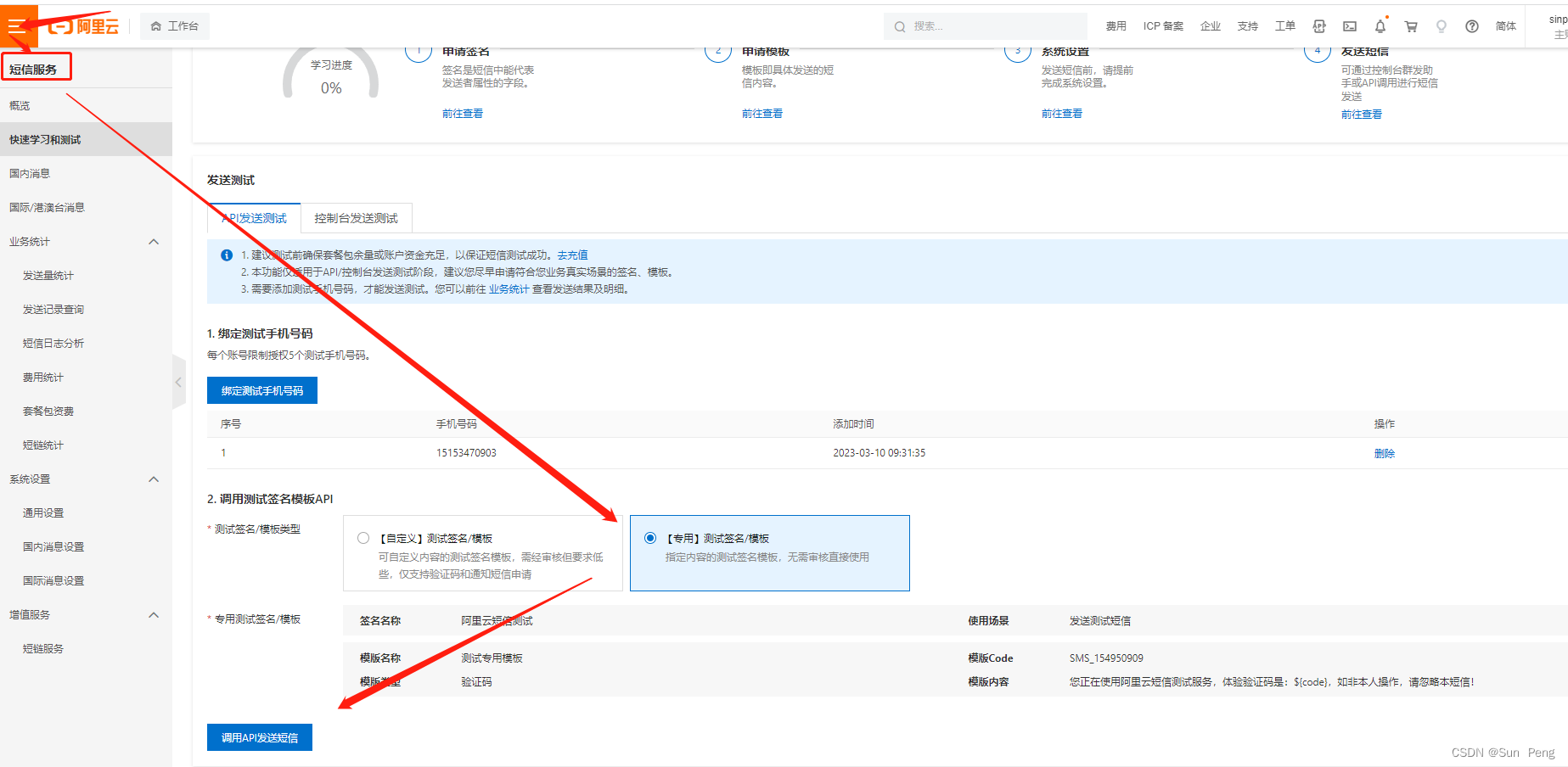
Task: Click the search magnifier icon
Action: point(900,26)
